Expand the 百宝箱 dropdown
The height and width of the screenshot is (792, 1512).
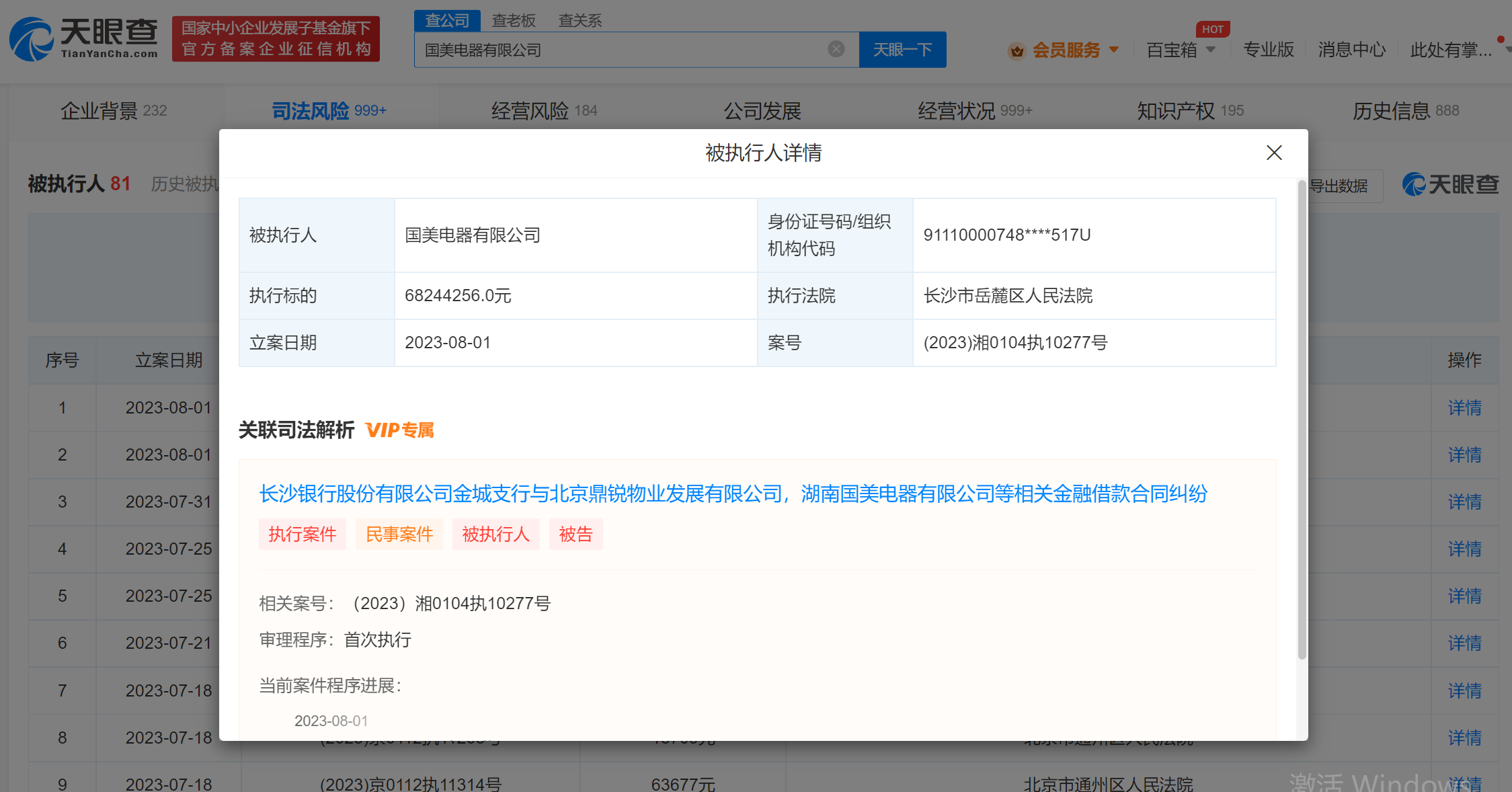pyautogui.click(x=1211, y=50)
